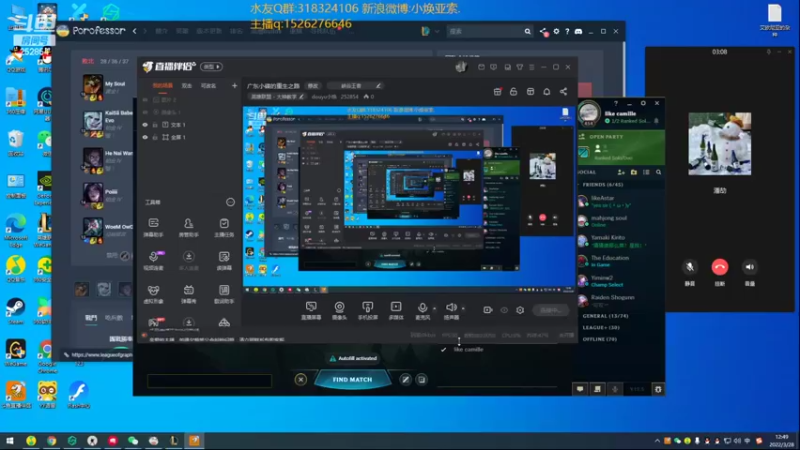Click the share icon above the stream preview
This screenshot has width=800, height=450.
click(x=563, y=91)
